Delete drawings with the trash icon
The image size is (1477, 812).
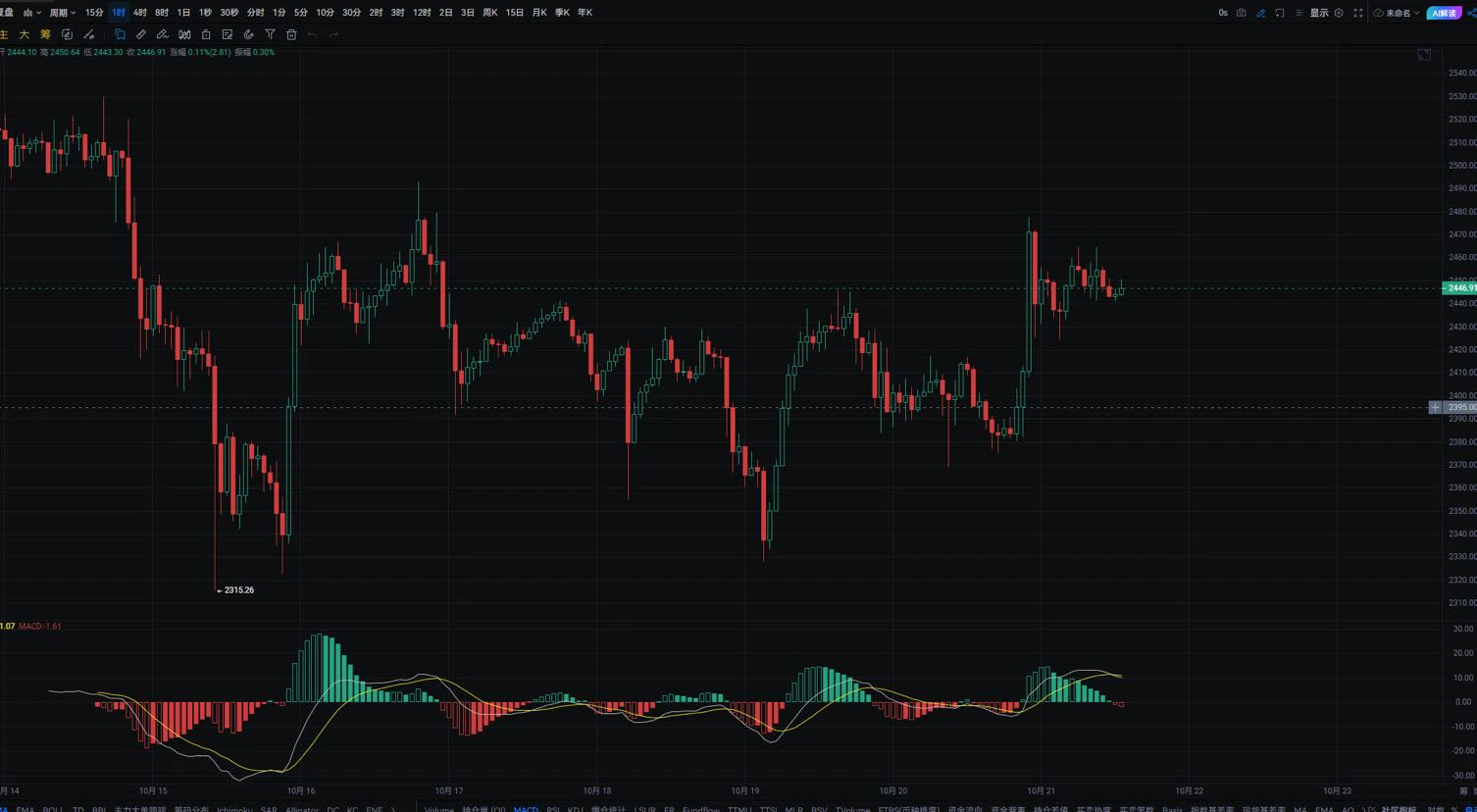click(x=291, y=34)
